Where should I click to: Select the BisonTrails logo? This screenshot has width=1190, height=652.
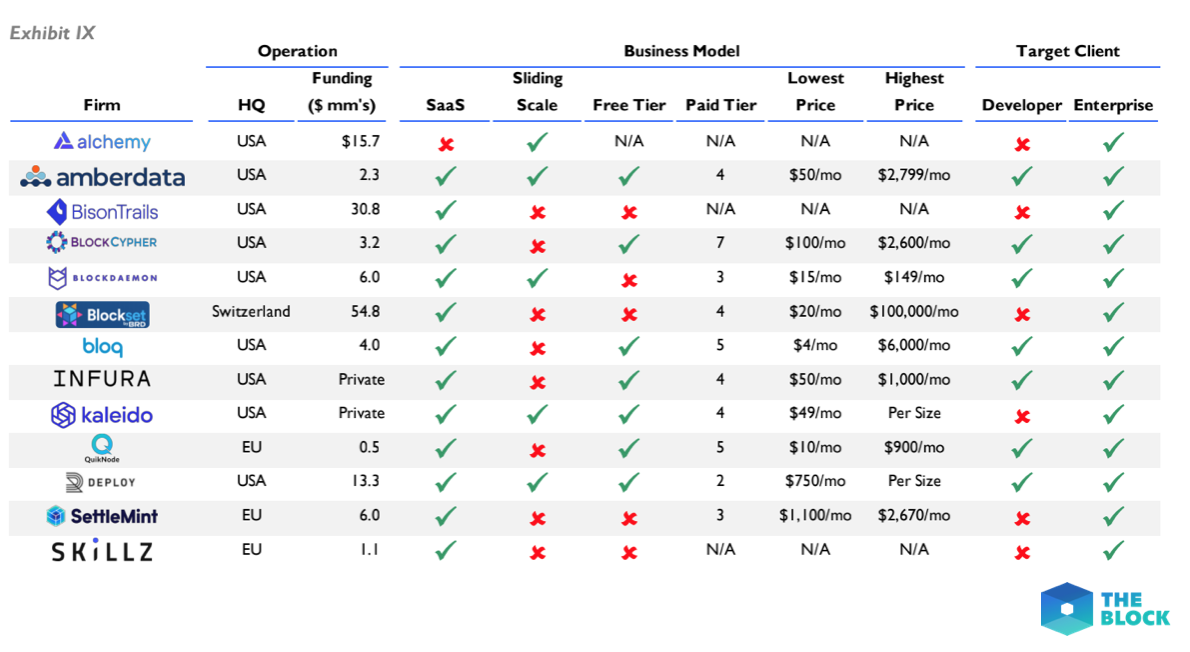pyautogui.click(x=102, y=211)
